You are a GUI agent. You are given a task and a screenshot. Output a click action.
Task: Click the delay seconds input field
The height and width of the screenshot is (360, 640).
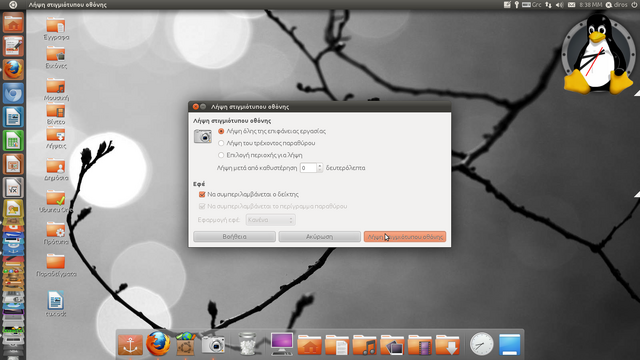[x=308, y=168]
